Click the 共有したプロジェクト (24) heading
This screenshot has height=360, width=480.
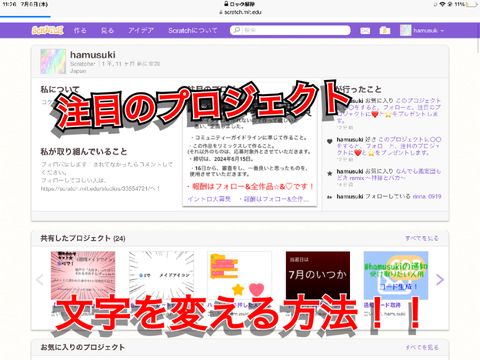point(83,238)
